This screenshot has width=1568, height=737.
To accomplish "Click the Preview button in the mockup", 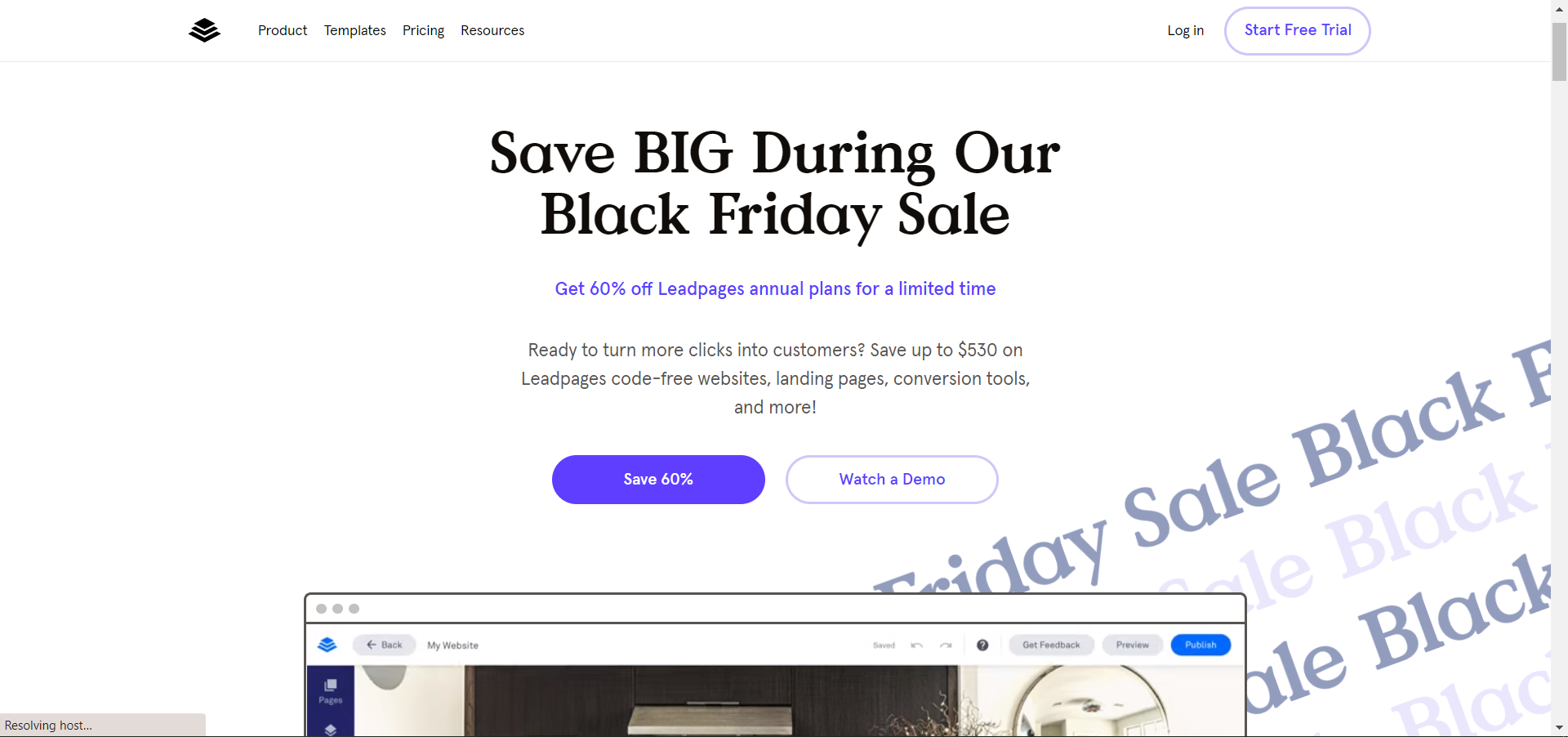I will point(1133,645).
